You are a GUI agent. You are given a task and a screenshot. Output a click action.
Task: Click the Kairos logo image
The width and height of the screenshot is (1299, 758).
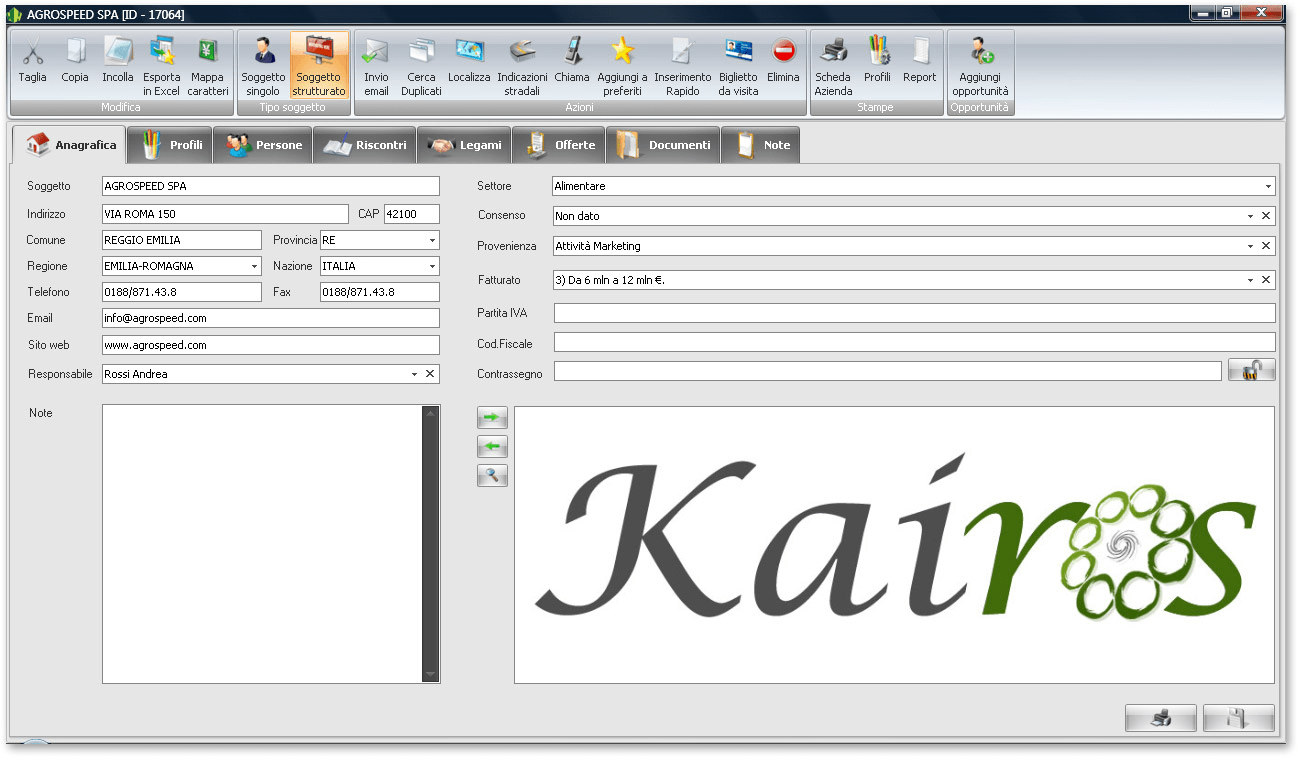point(894,545)
